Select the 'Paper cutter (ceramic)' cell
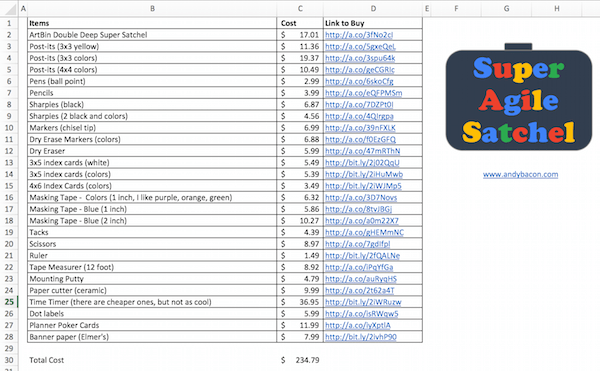This screenshot has width=600, height=371. point(152,291)
